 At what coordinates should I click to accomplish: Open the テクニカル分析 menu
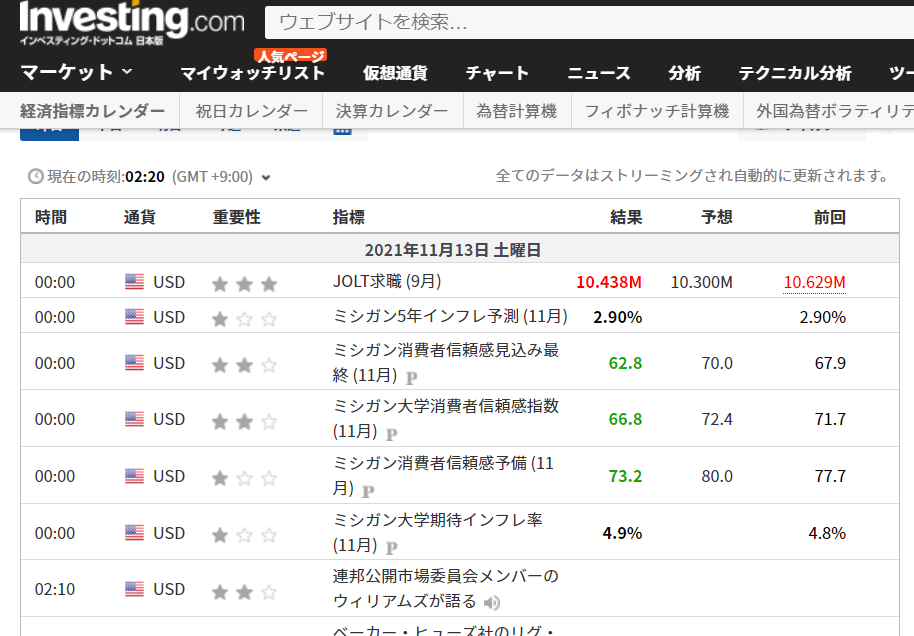[x=795, y=73]
